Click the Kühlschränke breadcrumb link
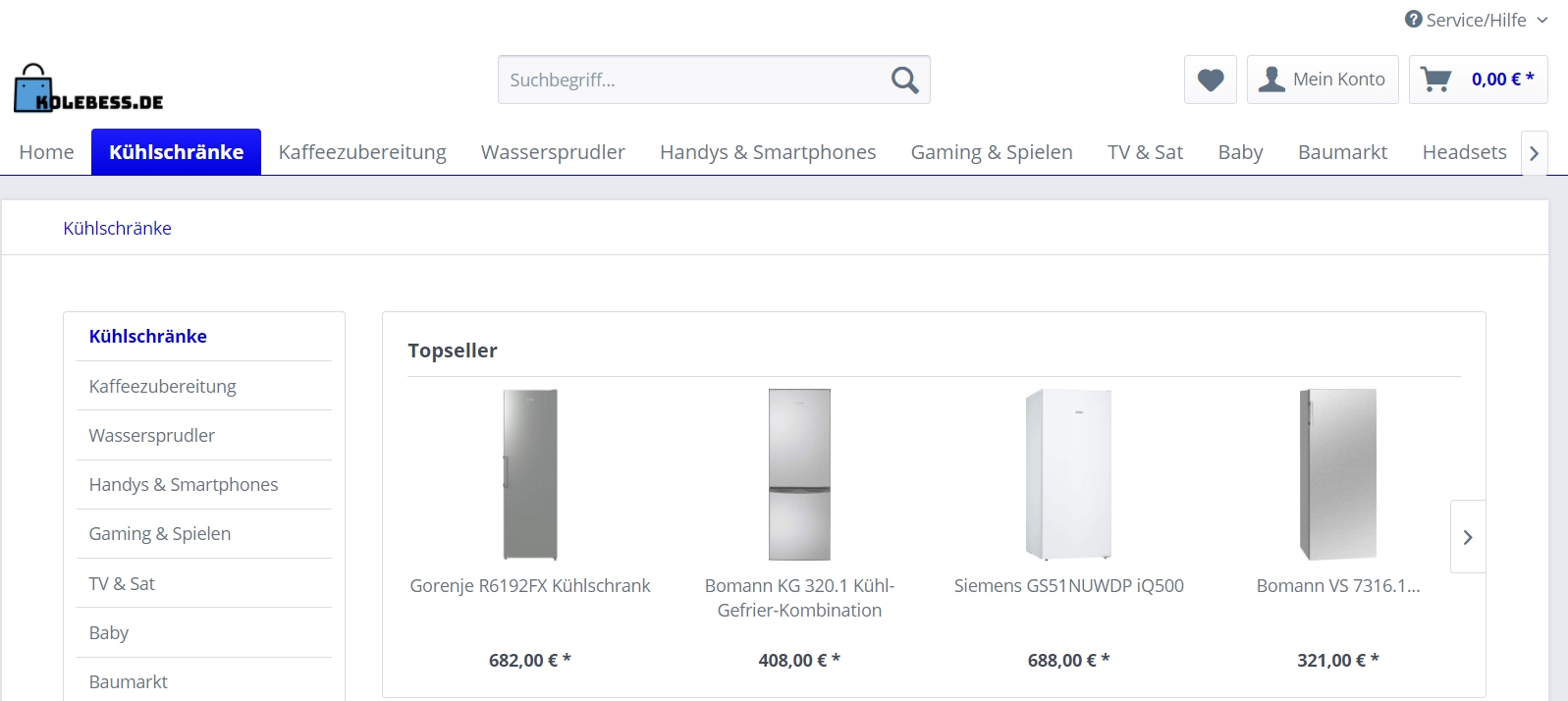 click(117, 228)
